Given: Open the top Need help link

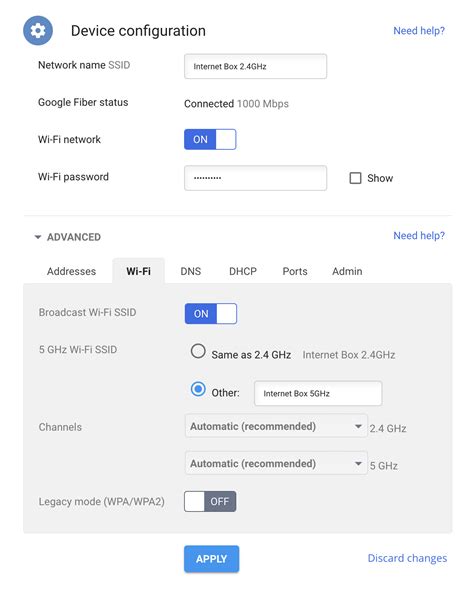Looking at the screenshot, I should pyautogui.click(x=419, y=30).
